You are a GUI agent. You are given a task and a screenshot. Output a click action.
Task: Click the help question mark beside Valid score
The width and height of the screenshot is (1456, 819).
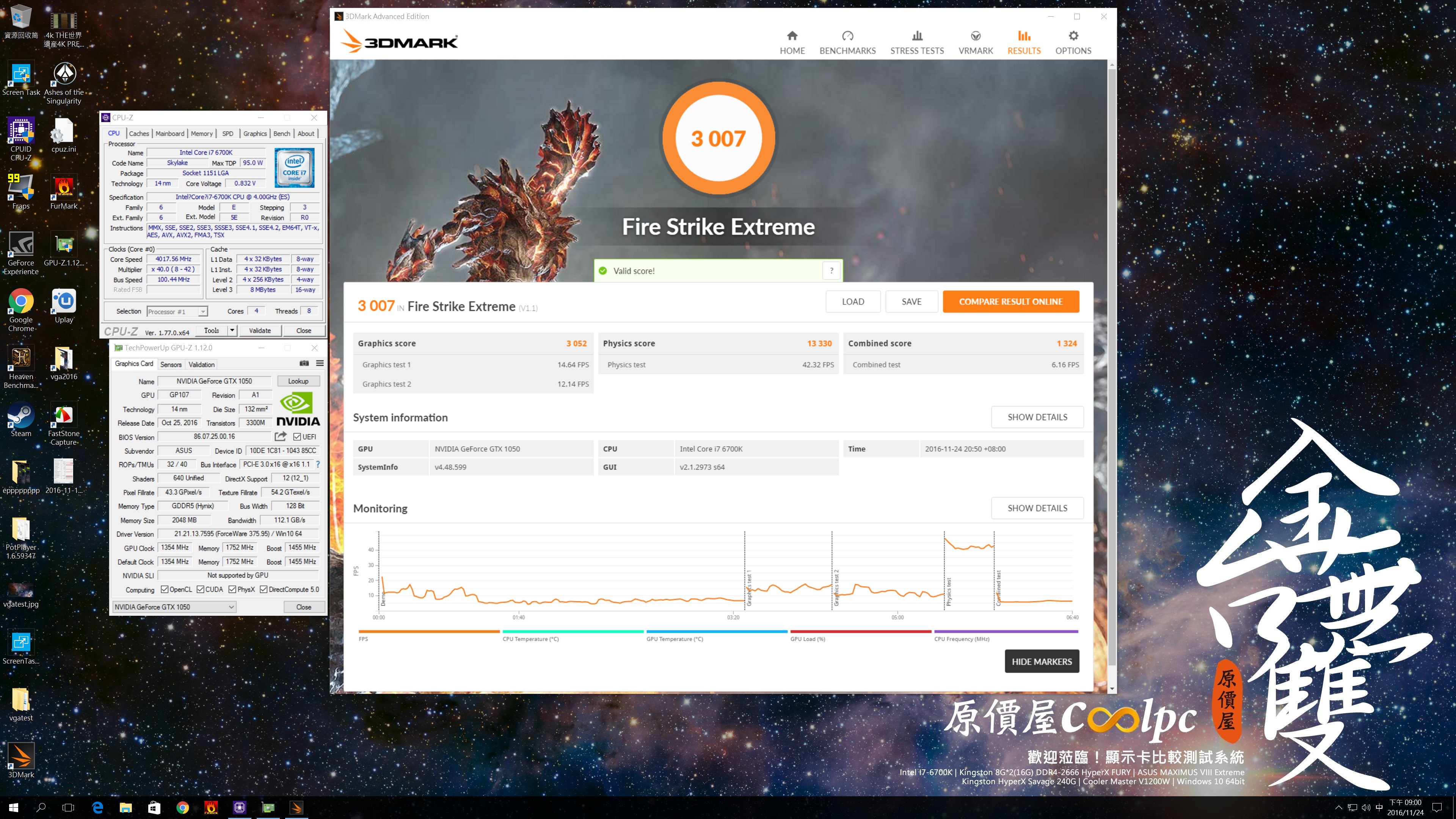coord(832,271)
